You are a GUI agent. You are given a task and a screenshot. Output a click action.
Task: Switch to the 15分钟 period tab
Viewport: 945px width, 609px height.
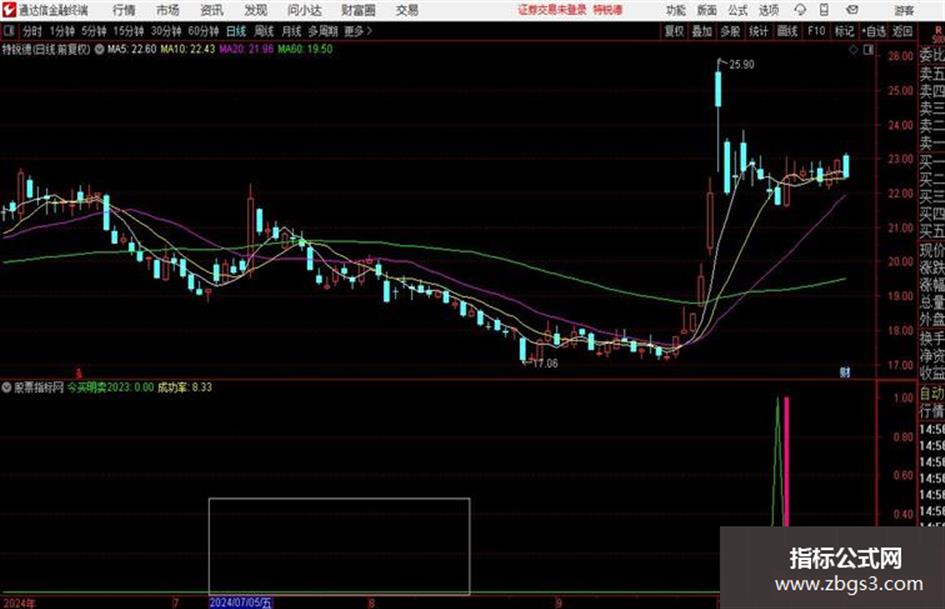129,31
